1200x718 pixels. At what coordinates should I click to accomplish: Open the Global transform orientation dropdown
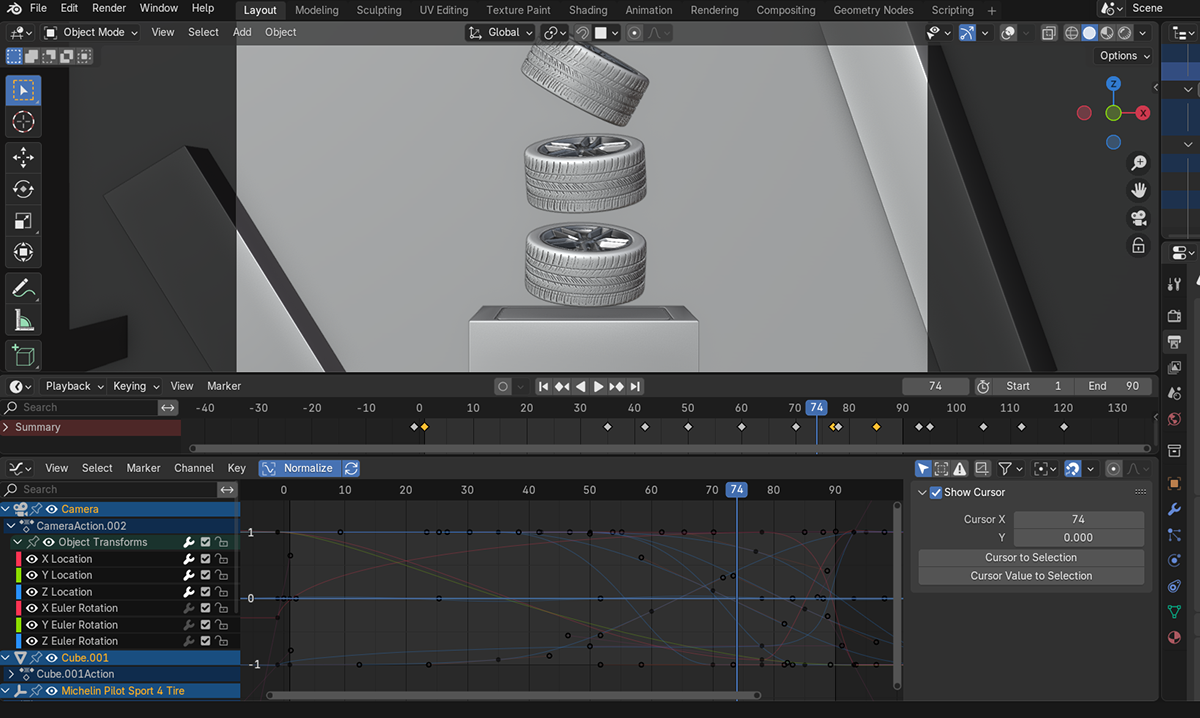[x=501, y=32]
